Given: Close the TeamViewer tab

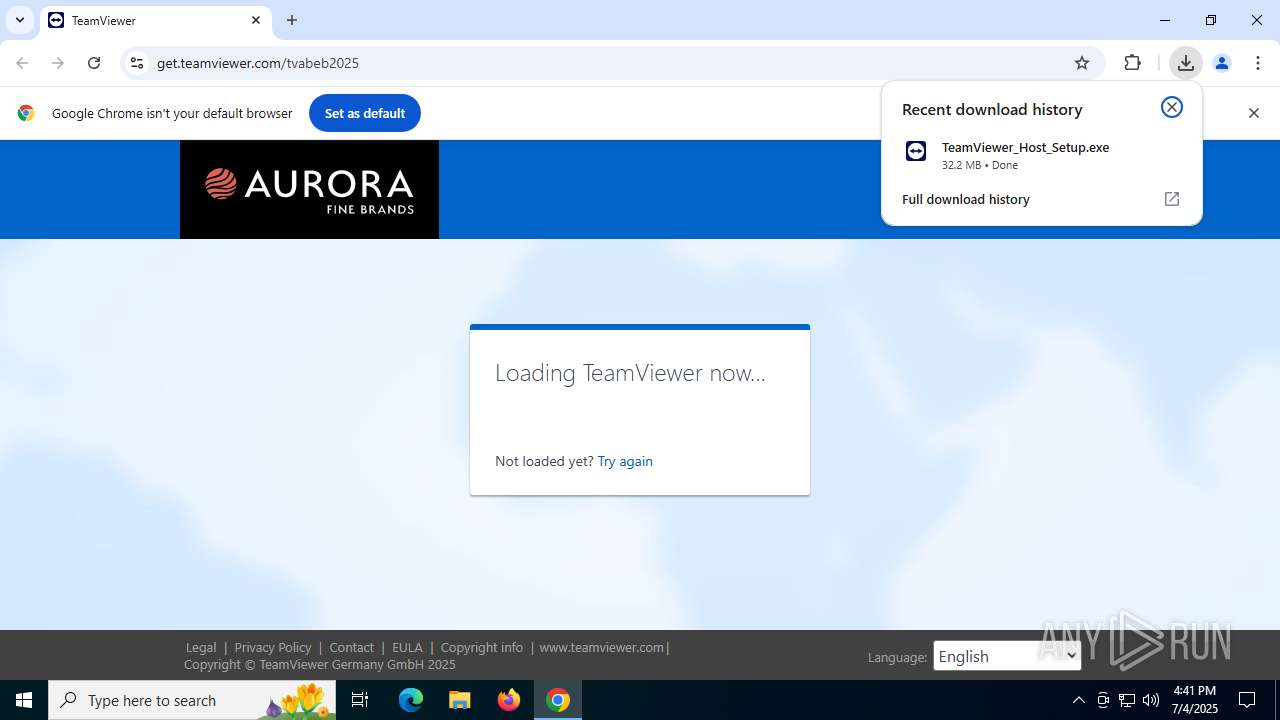Looking at the screenshot, I should click(256, 20).
